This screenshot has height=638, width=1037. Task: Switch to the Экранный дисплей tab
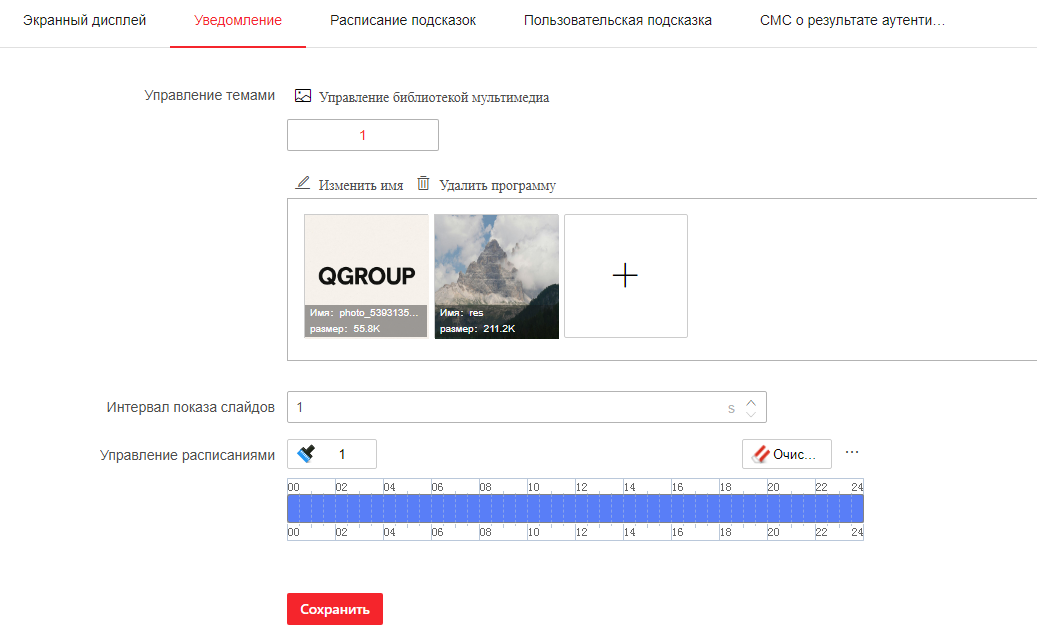pos(85,21)
